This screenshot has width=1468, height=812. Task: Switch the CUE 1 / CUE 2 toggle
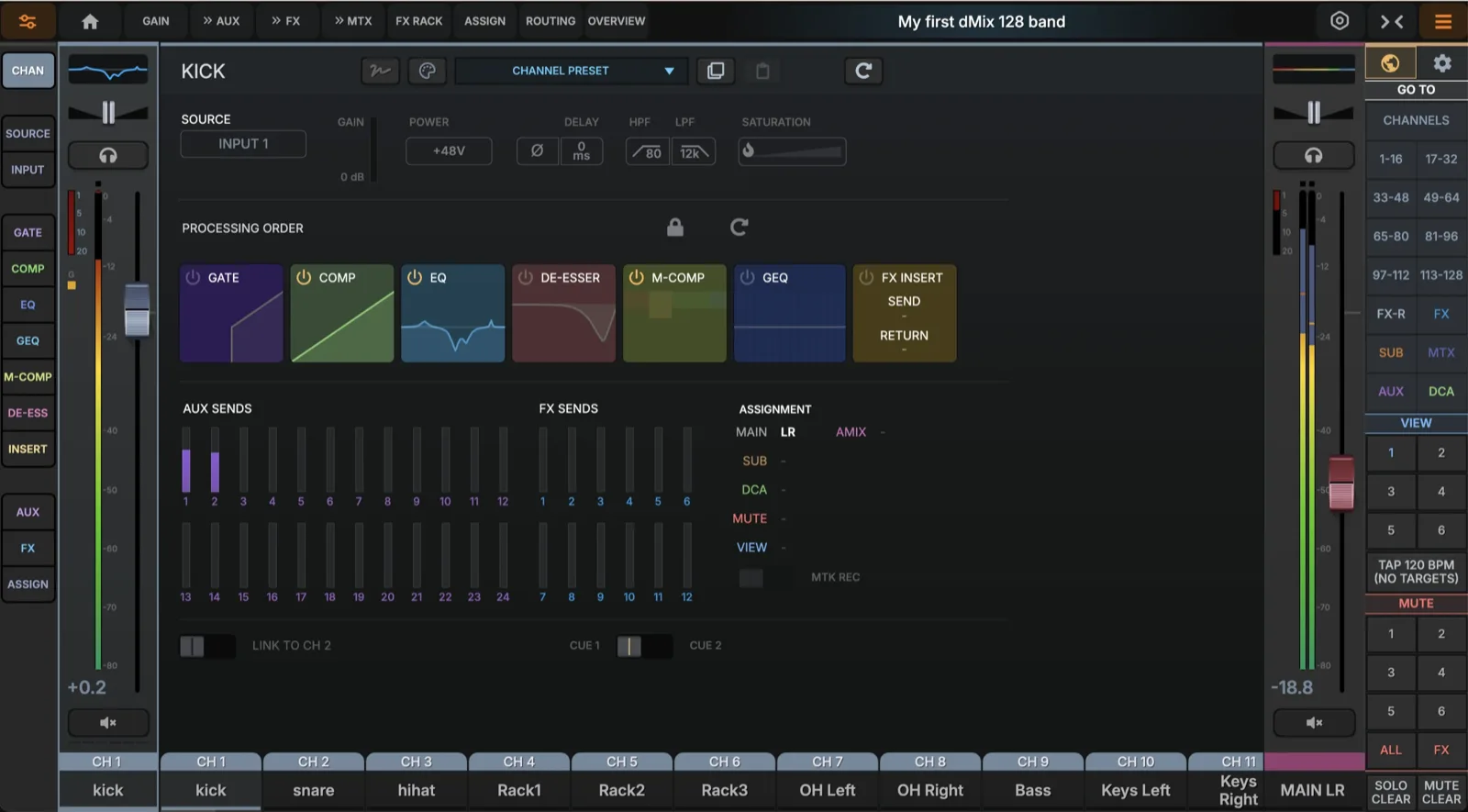(644, 646)
